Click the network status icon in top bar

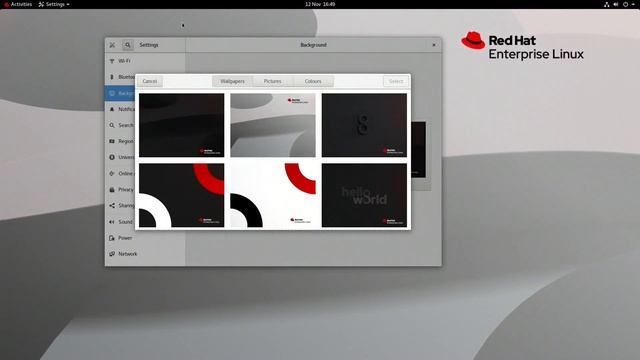607,4
